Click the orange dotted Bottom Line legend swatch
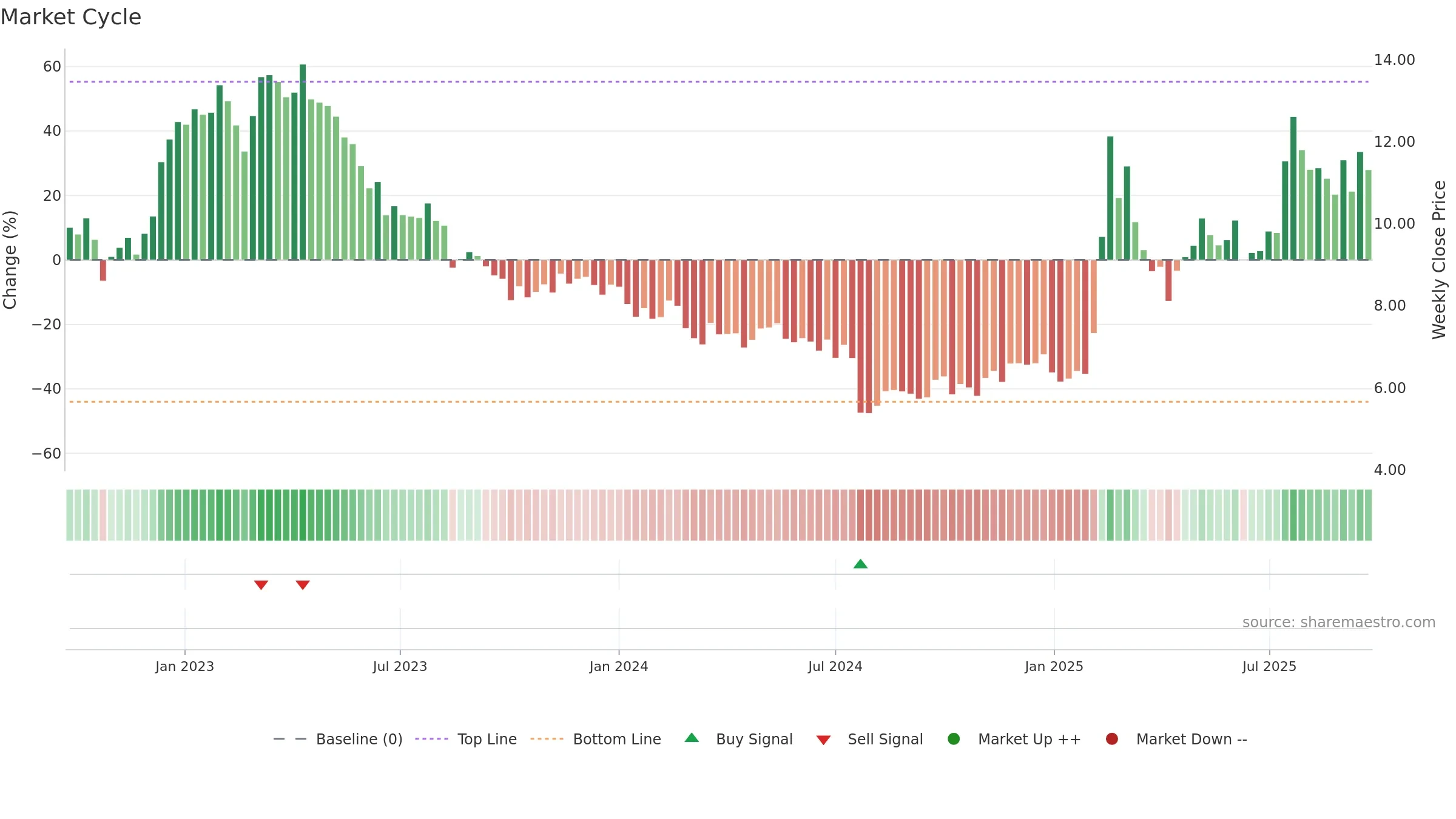 547,739
